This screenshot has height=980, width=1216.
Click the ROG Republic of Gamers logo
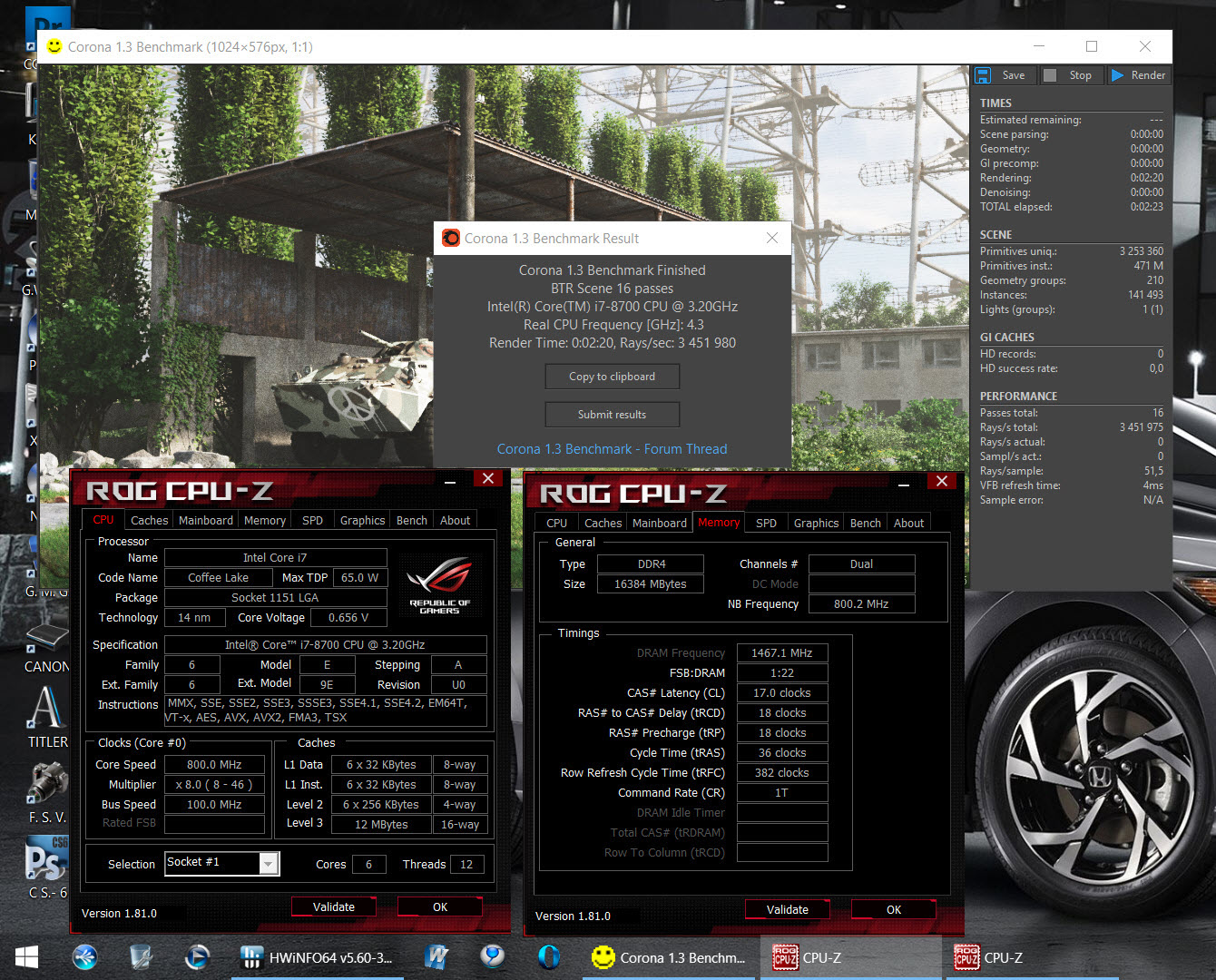[439, 583]
